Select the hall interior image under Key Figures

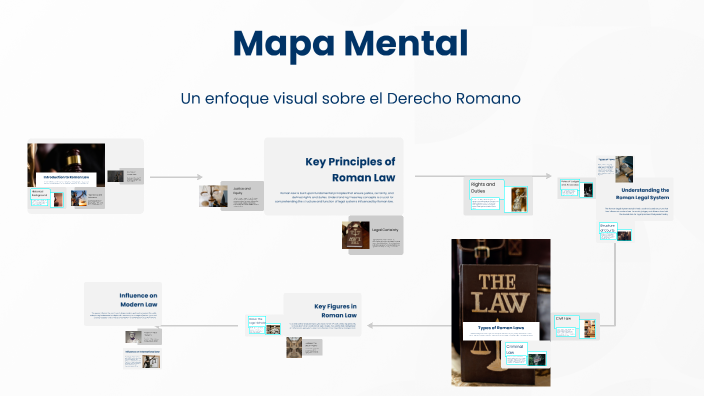click(x=294, y=347)
